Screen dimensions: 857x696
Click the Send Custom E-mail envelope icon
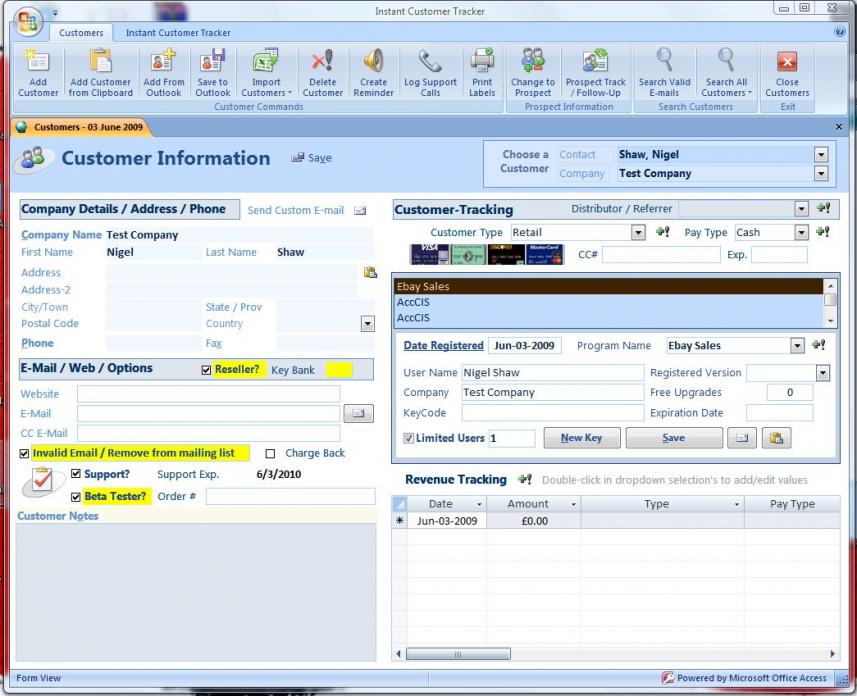click(x=360, y=210)
